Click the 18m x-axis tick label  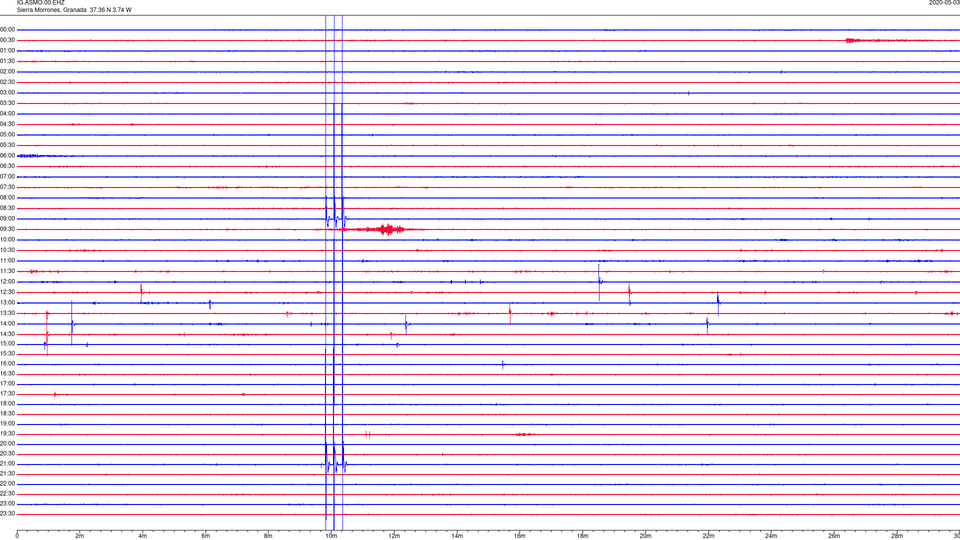583,536
